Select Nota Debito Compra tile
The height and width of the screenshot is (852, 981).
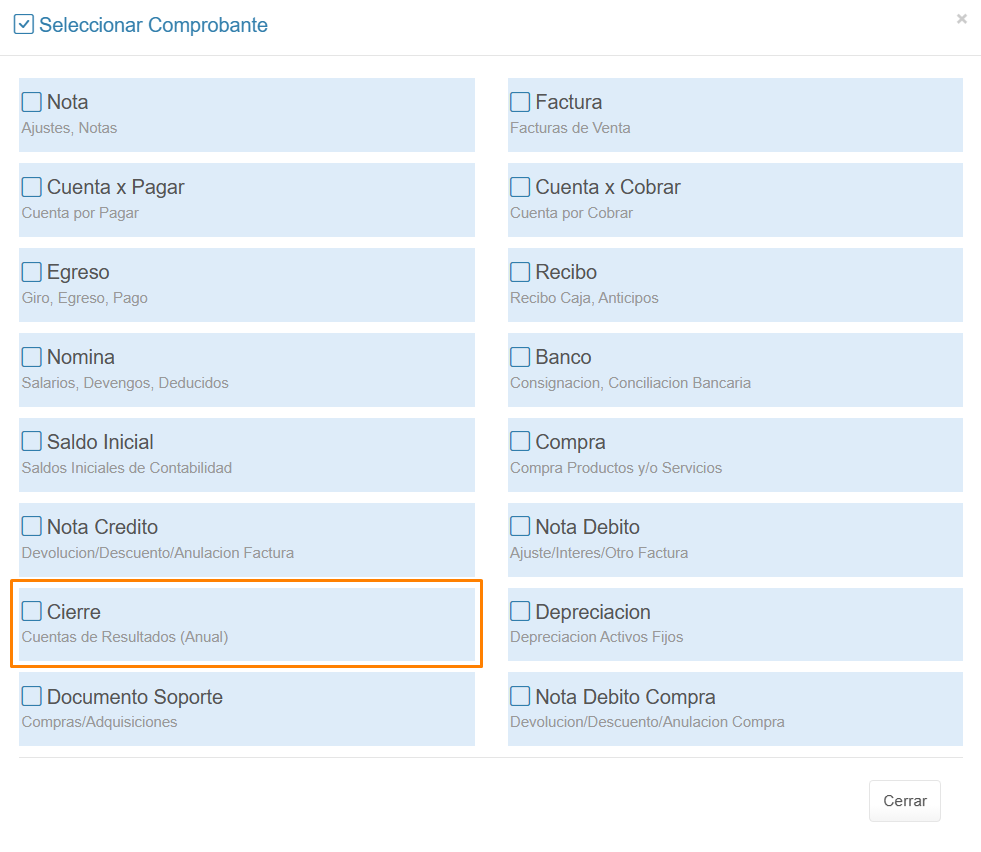tap(734, 708)
